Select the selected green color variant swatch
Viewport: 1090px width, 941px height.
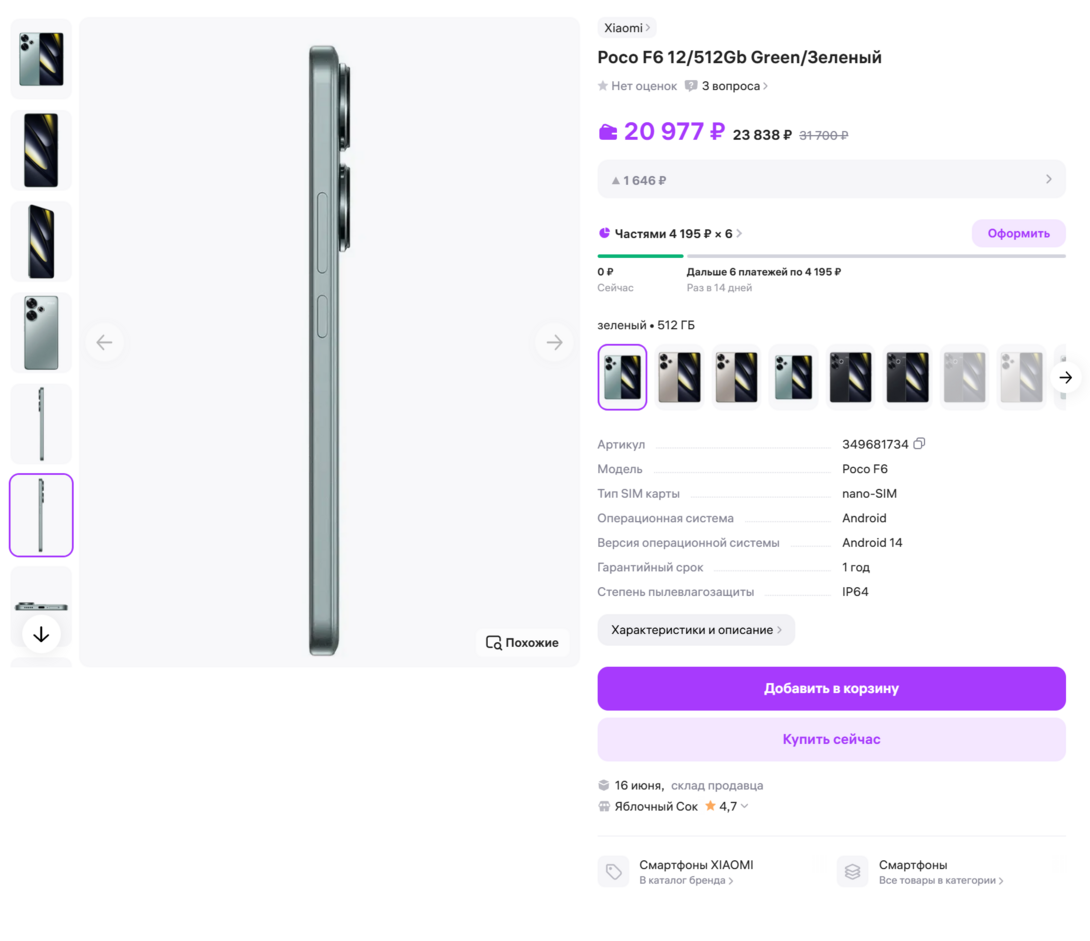[622, 377]
